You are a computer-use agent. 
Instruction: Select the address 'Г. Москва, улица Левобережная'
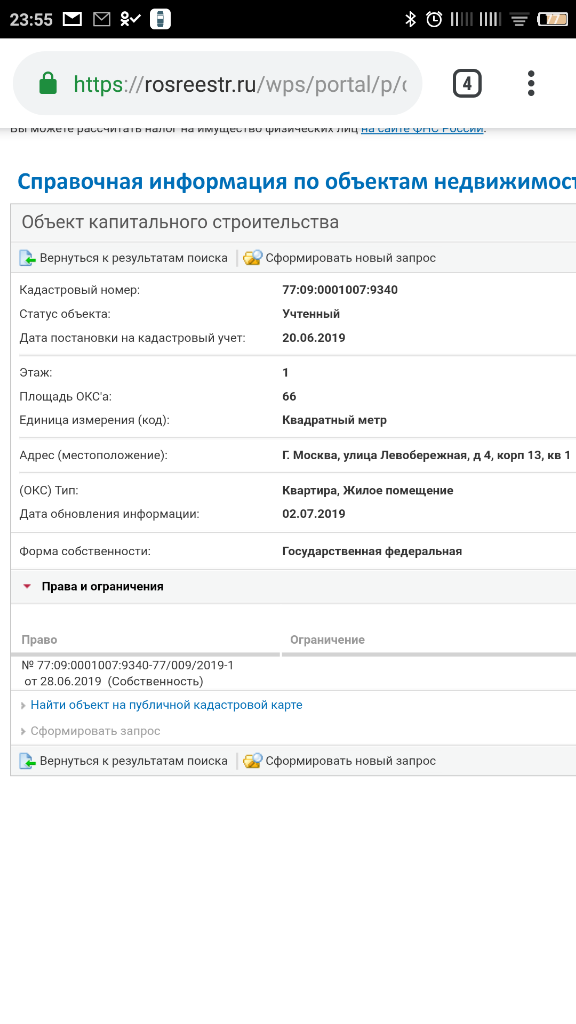tap(375, 455)
